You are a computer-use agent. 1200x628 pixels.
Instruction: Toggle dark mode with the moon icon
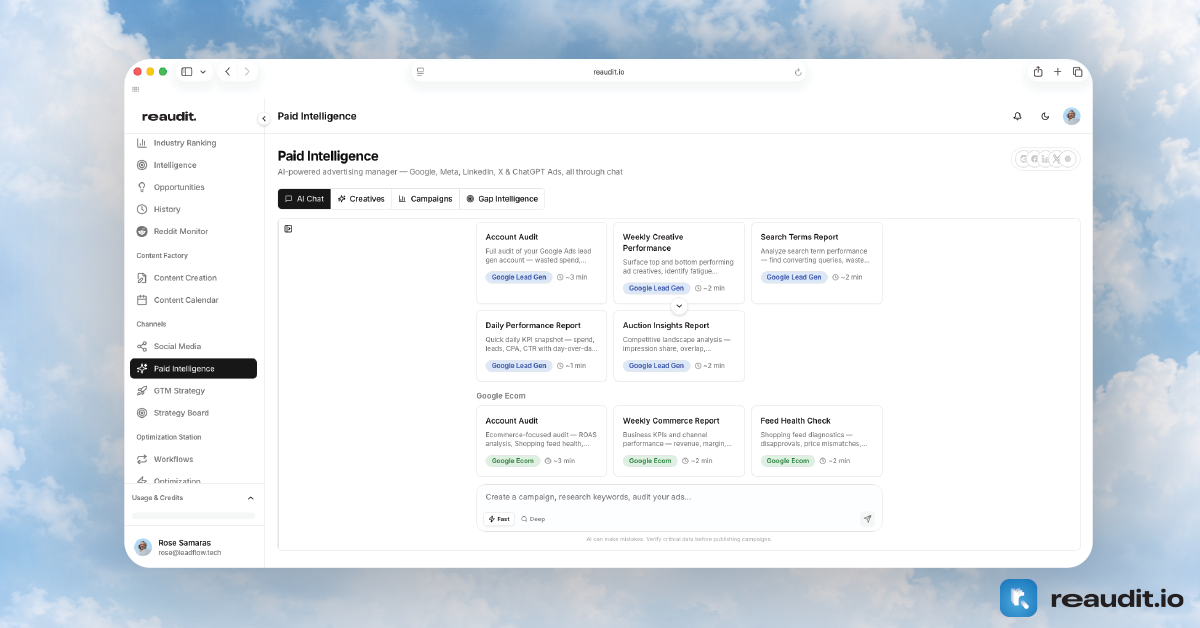[x=1045, y=116]
